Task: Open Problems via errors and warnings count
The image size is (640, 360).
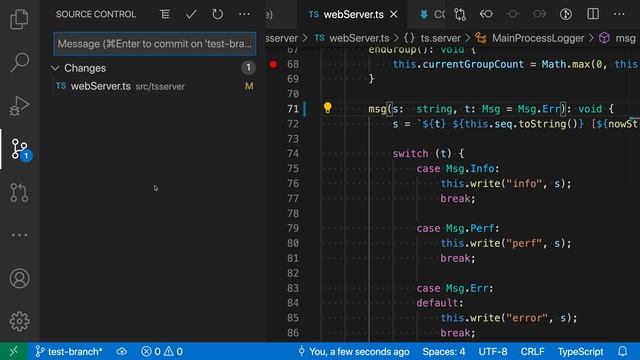Action: [162, 351]
